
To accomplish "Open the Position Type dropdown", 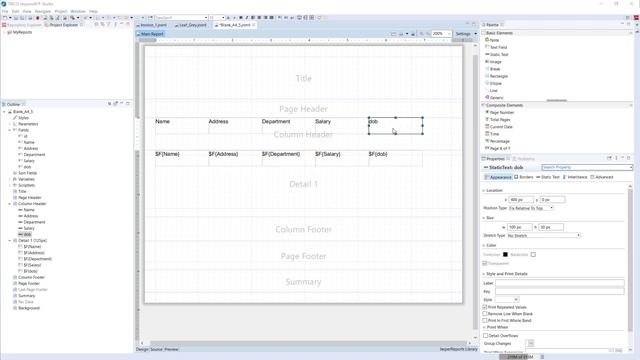I will pos(531,208).
